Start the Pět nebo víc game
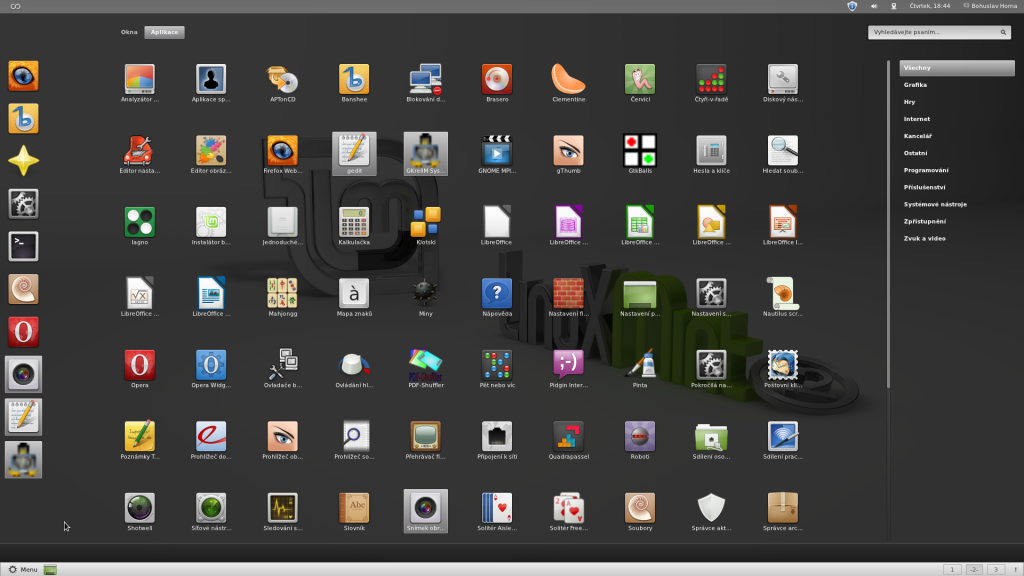 coord(497,368)
